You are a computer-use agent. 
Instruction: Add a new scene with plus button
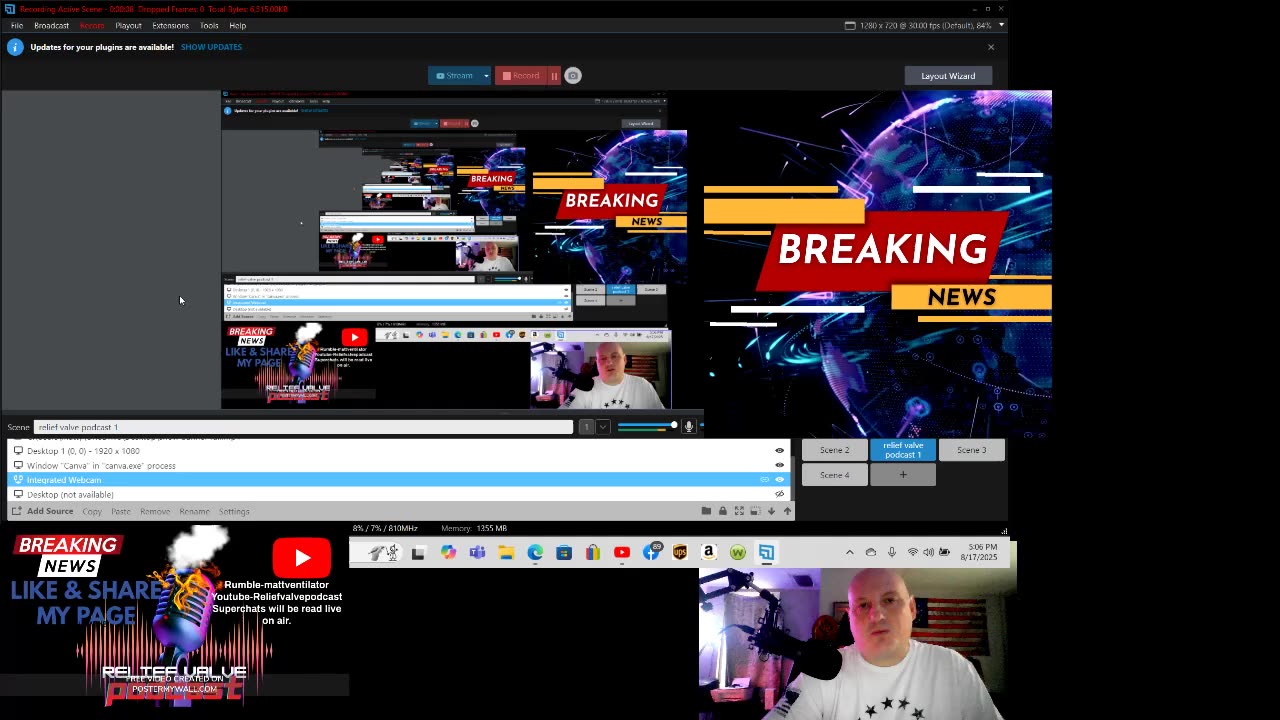coord(903,475)
